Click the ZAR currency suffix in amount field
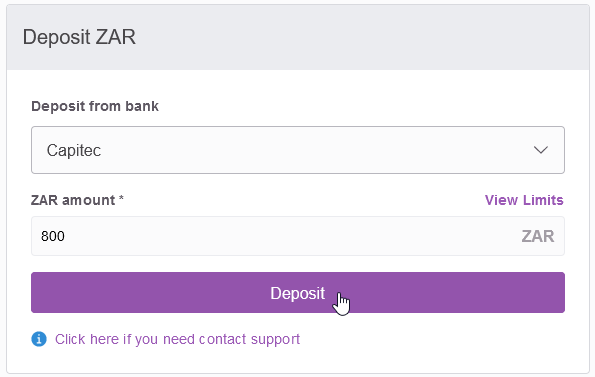595x377 pixels. 538,236
